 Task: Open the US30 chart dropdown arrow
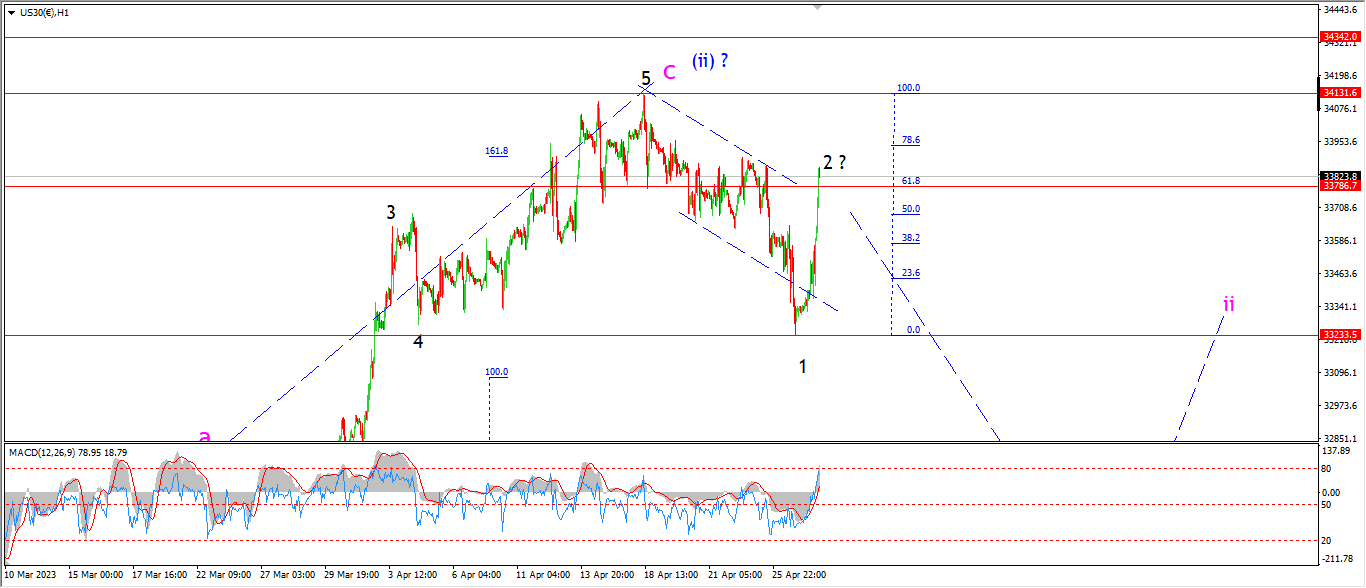pyautogui.click(x=11, y=12)
